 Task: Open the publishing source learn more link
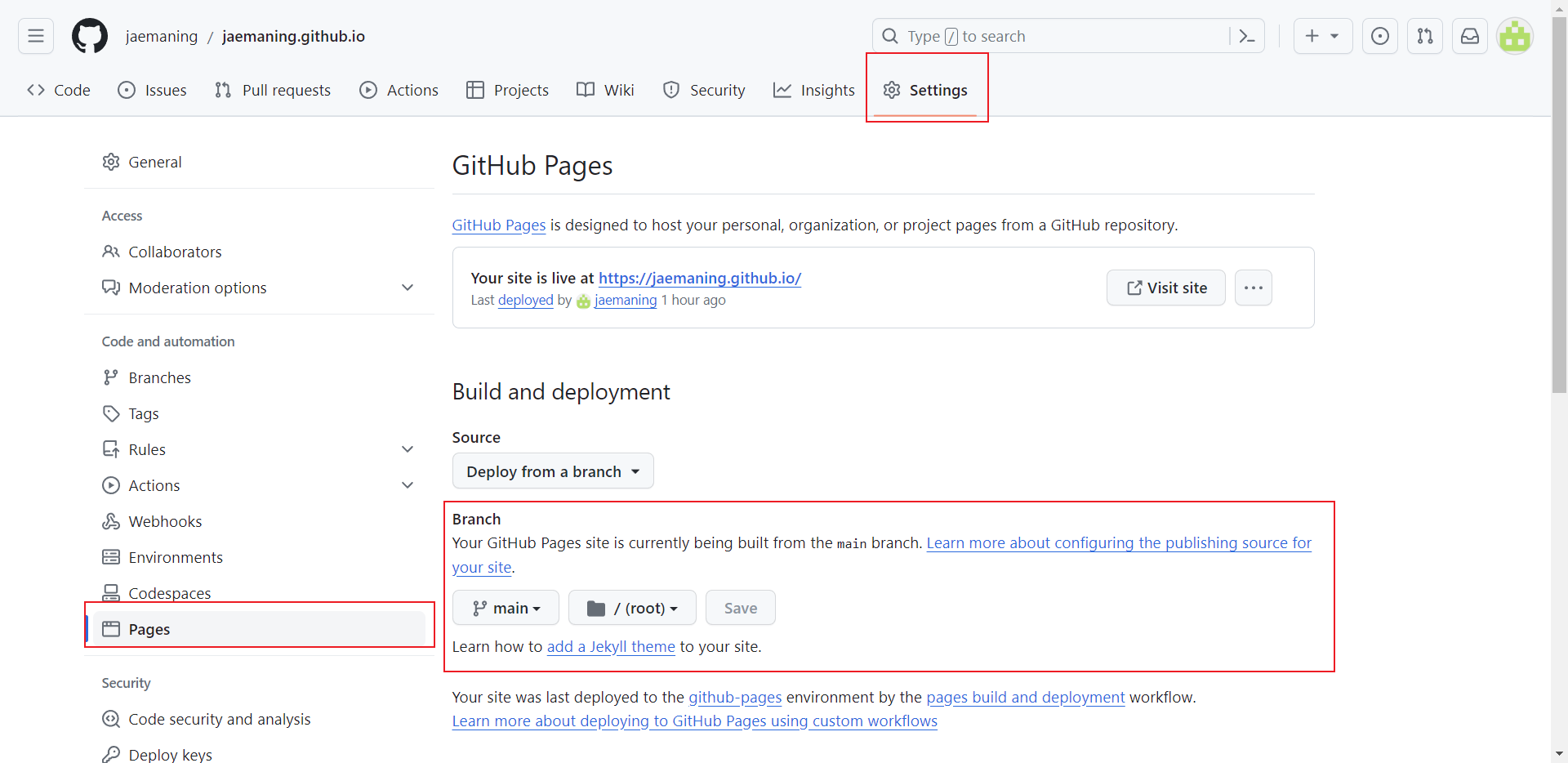click(1119, 543)
